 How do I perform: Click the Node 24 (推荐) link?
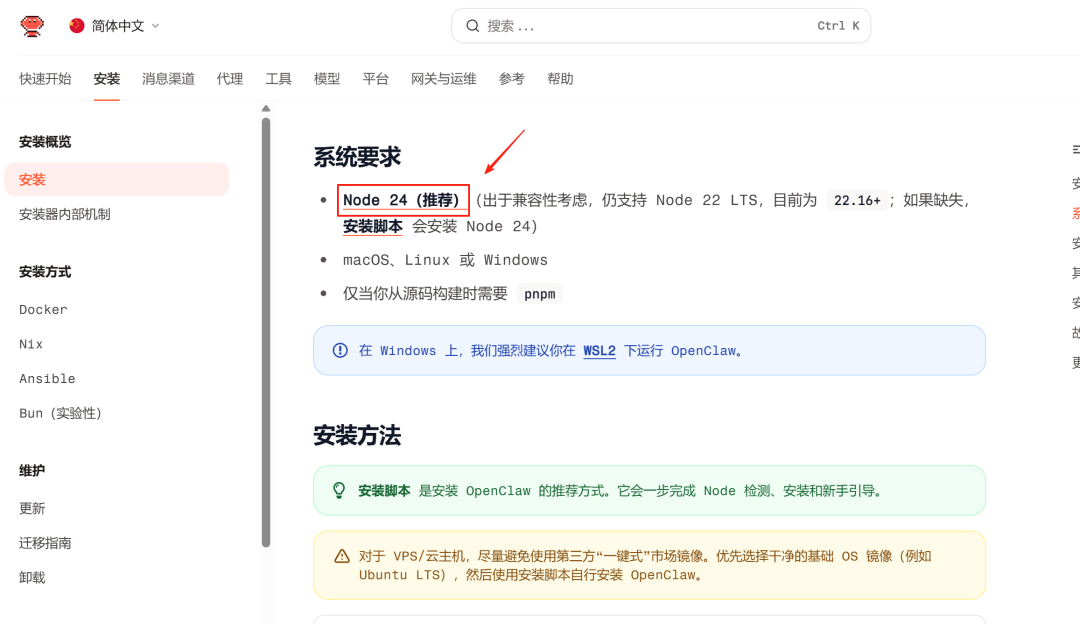pyautogui.click(x=402, y=200)
